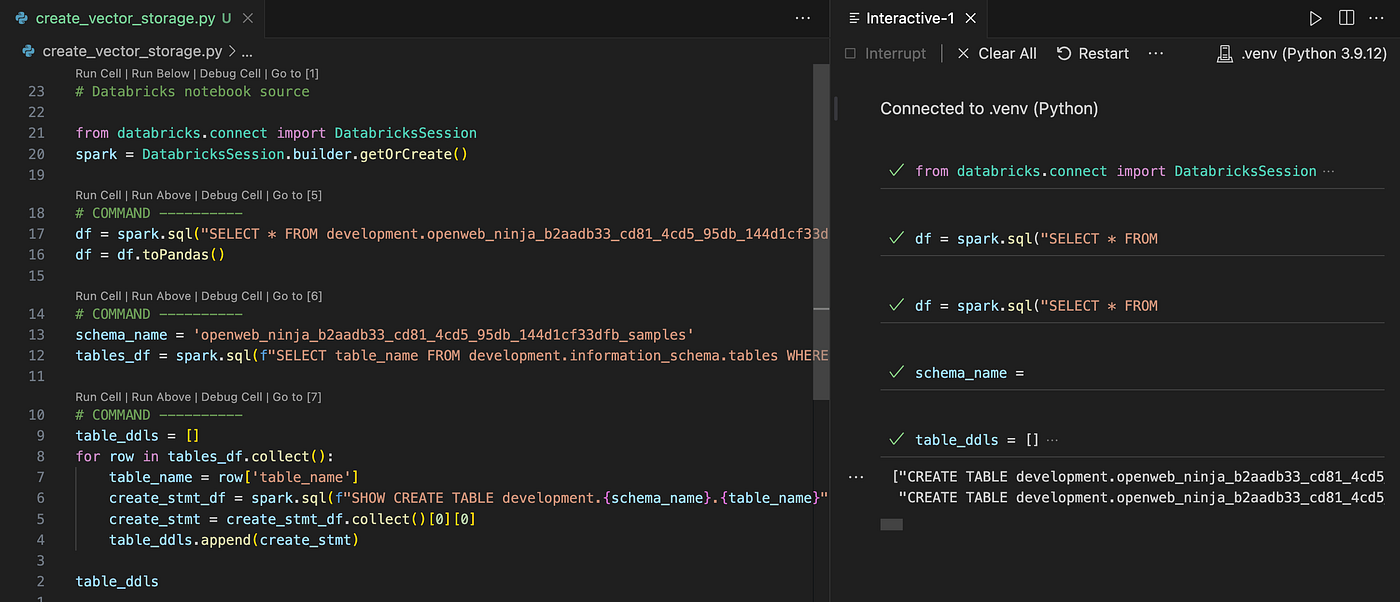The height and width of the screenshot is (602, 1400).
Task: Open Interactive toolbar overflow ellipsis menu
Action: [1156, 53]
